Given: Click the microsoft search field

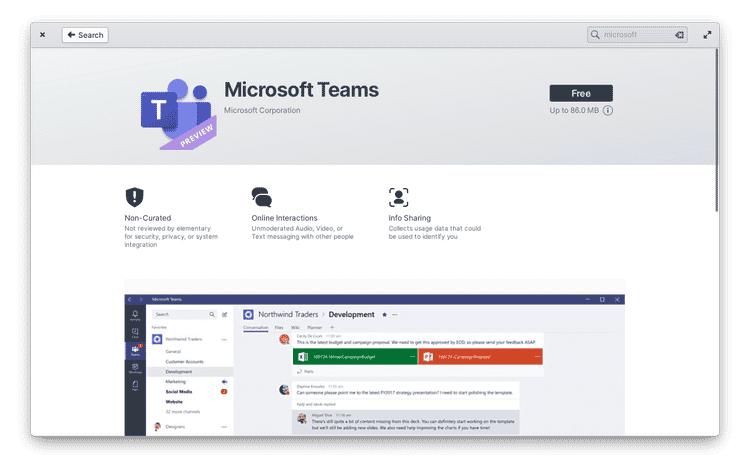Looking at the screenshot, I should click(x=637, y=35).
